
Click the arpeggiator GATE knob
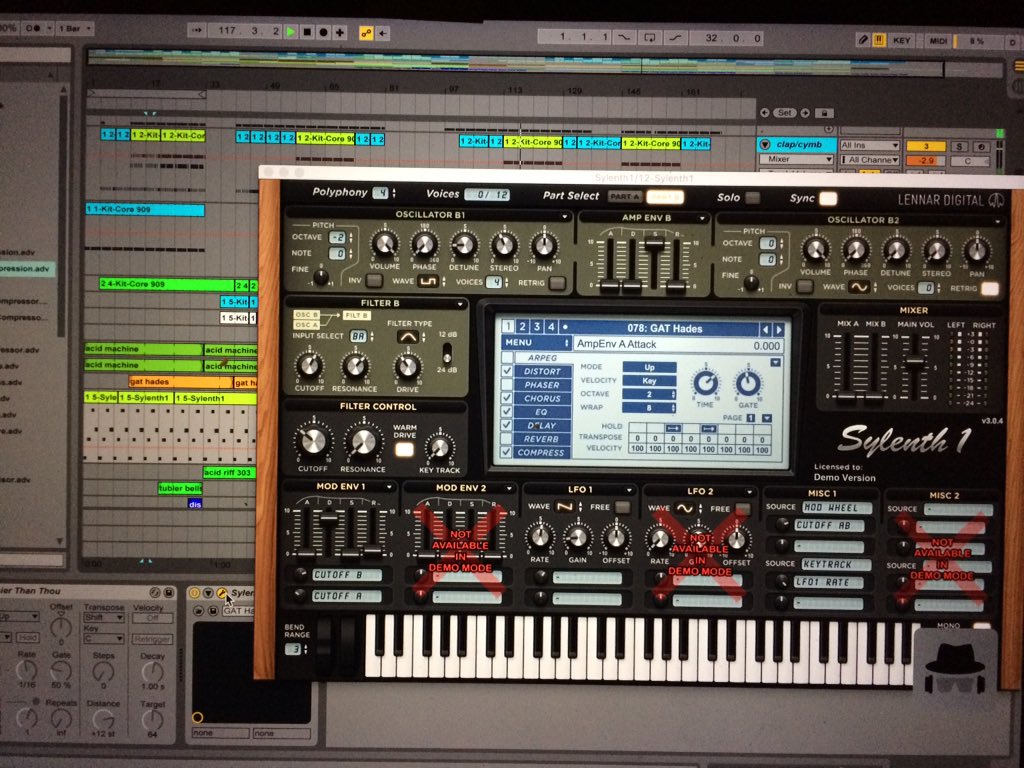(748, 383)
